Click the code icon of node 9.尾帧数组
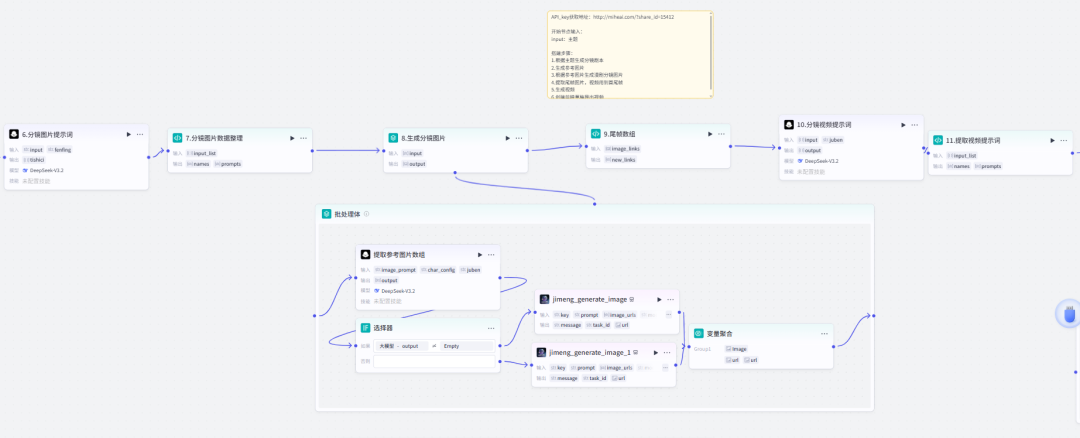 [596, 134]
